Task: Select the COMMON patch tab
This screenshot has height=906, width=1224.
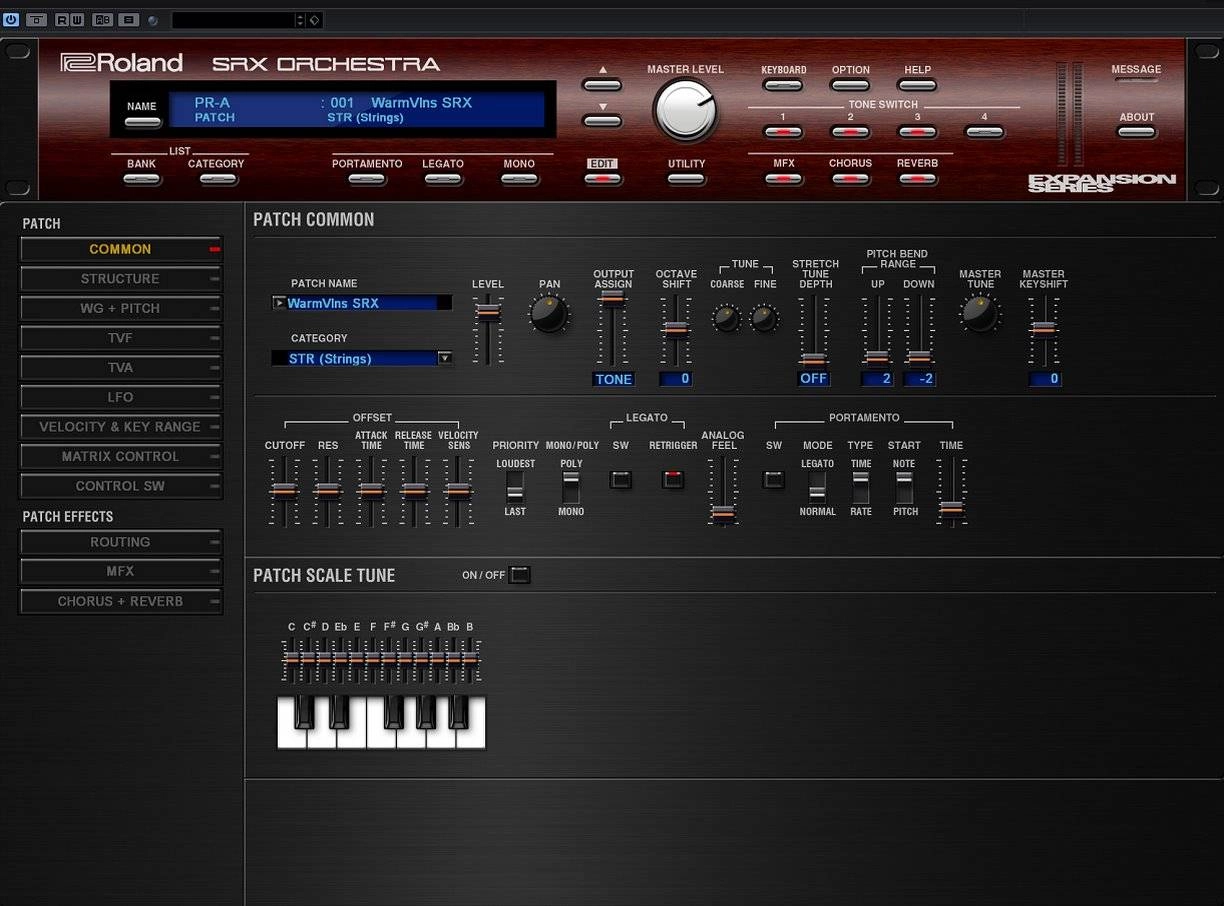Action: pos(120,249)
